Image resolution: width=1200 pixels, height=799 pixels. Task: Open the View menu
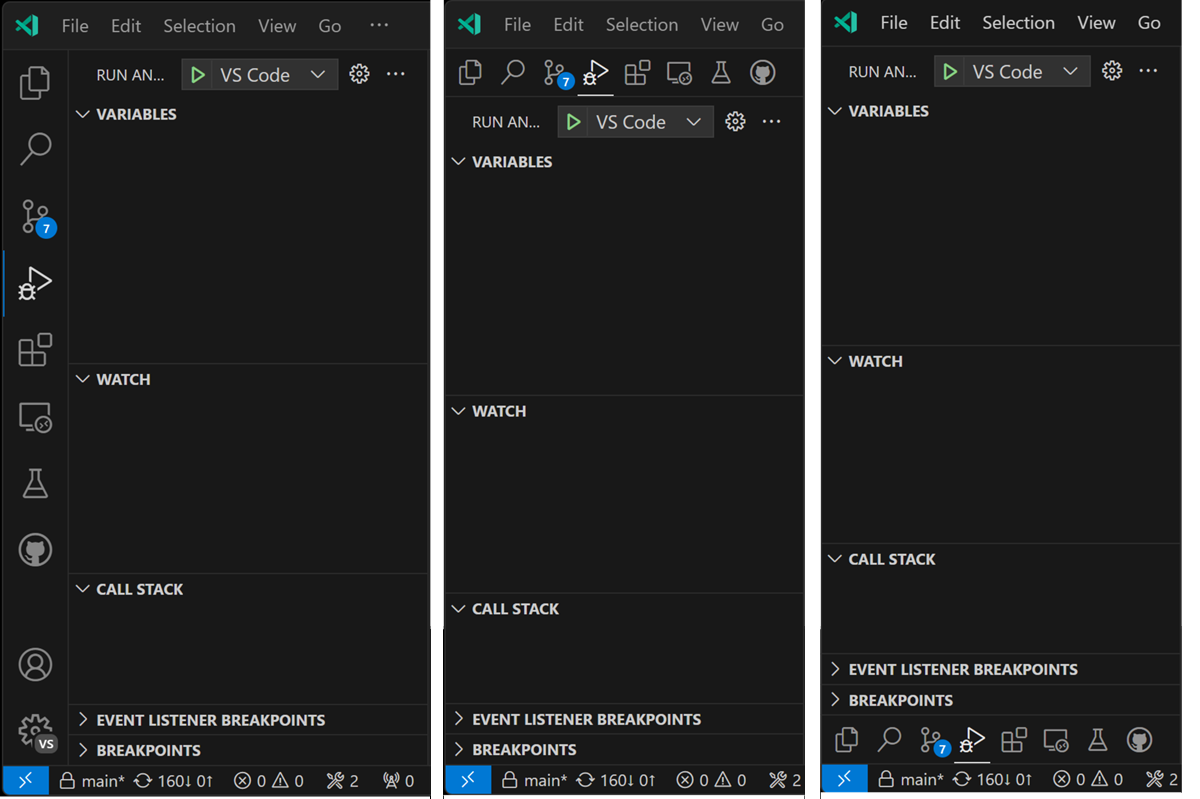(276, 25)
